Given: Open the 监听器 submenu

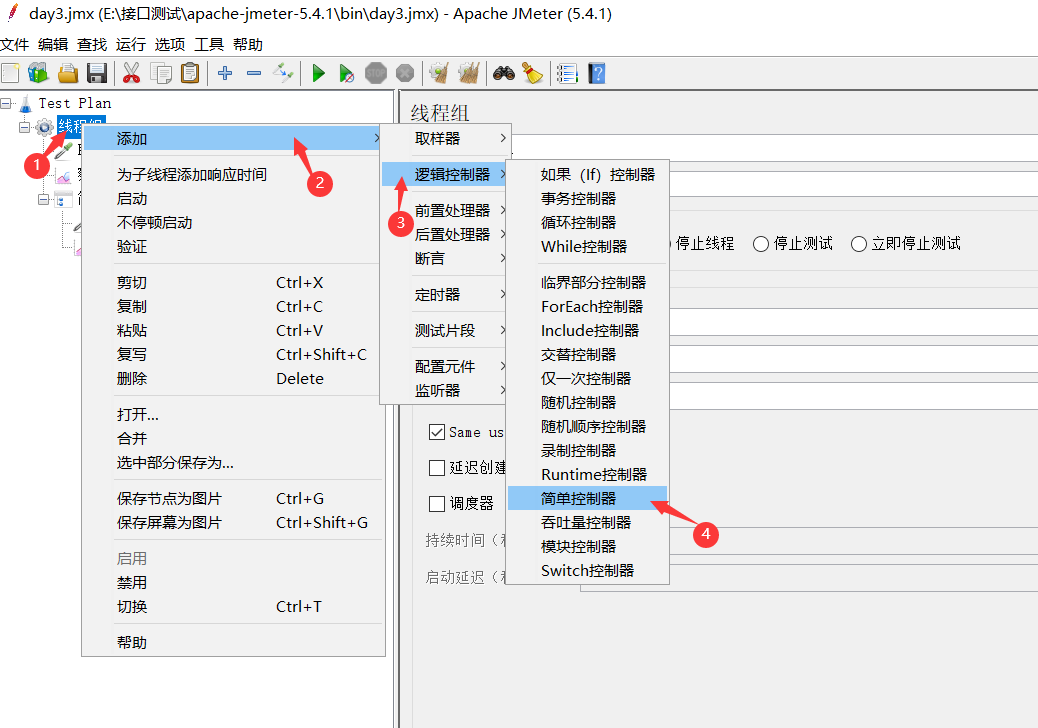Looking at the screenshot, I should pos(446,390).
